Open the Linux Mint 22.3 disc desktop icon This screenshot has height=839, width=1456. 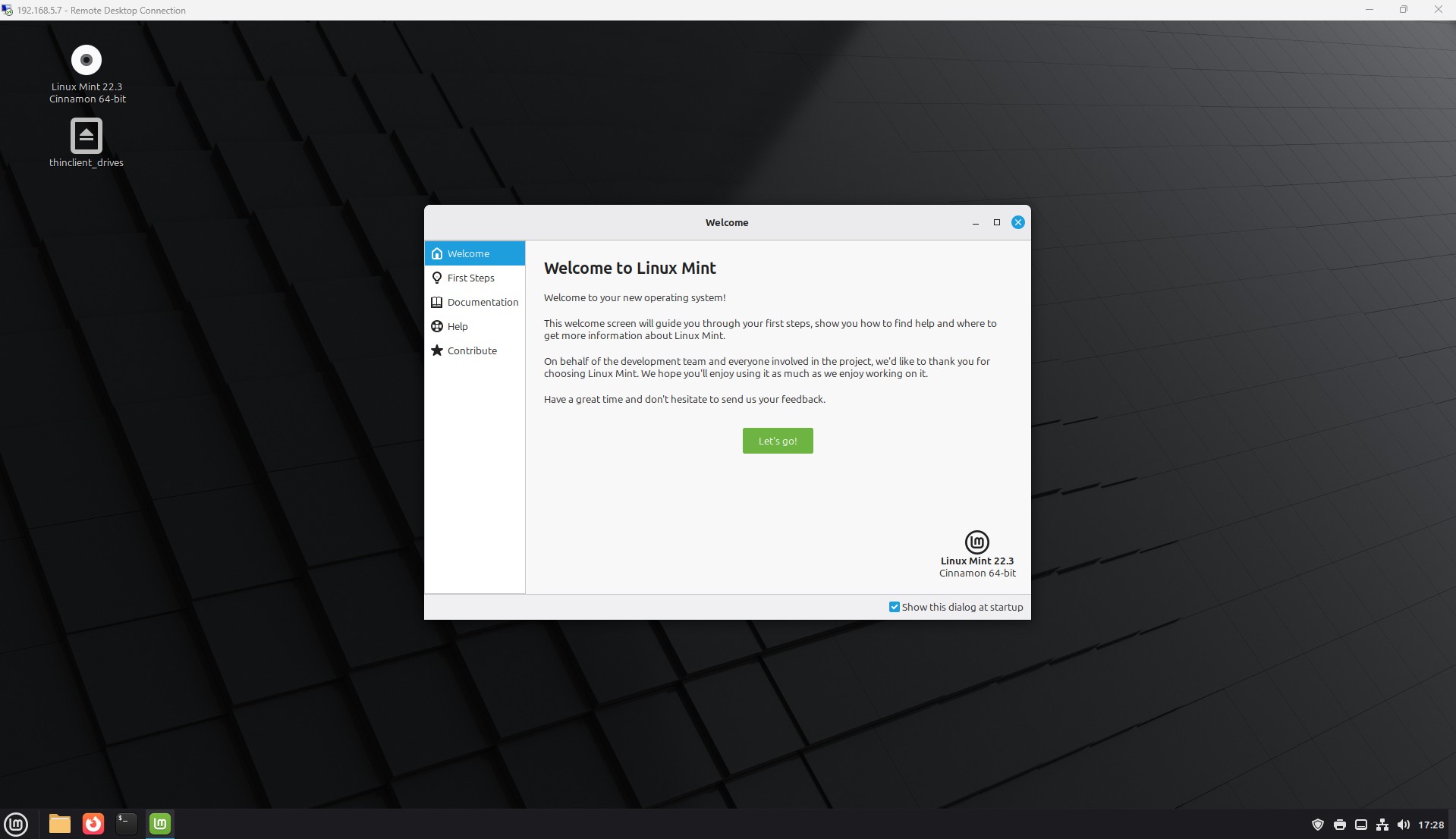pyautogui.click(x=86, y=61)
